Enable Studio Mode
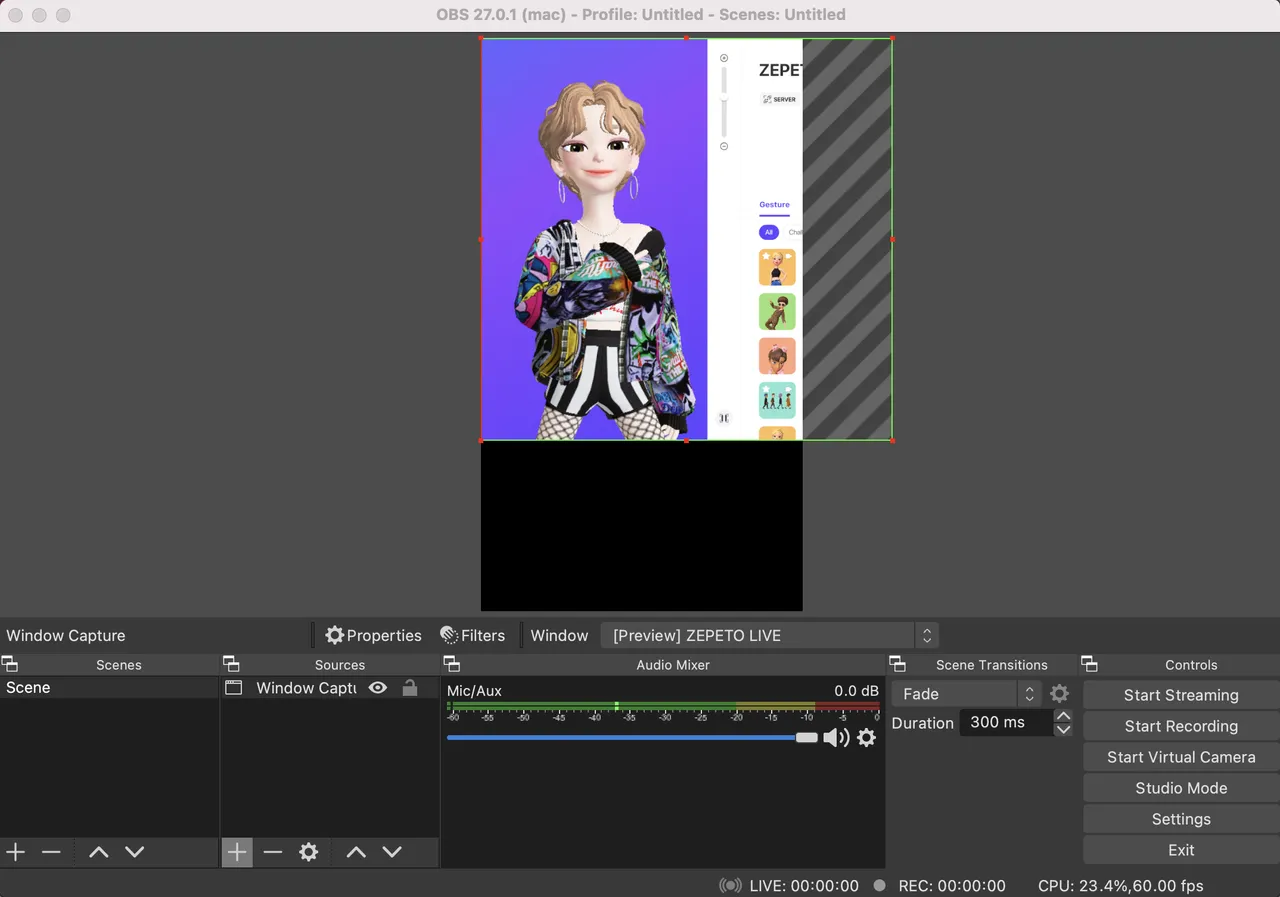This screenshot has height=897, width=1280. click(x=1179, y=788)
